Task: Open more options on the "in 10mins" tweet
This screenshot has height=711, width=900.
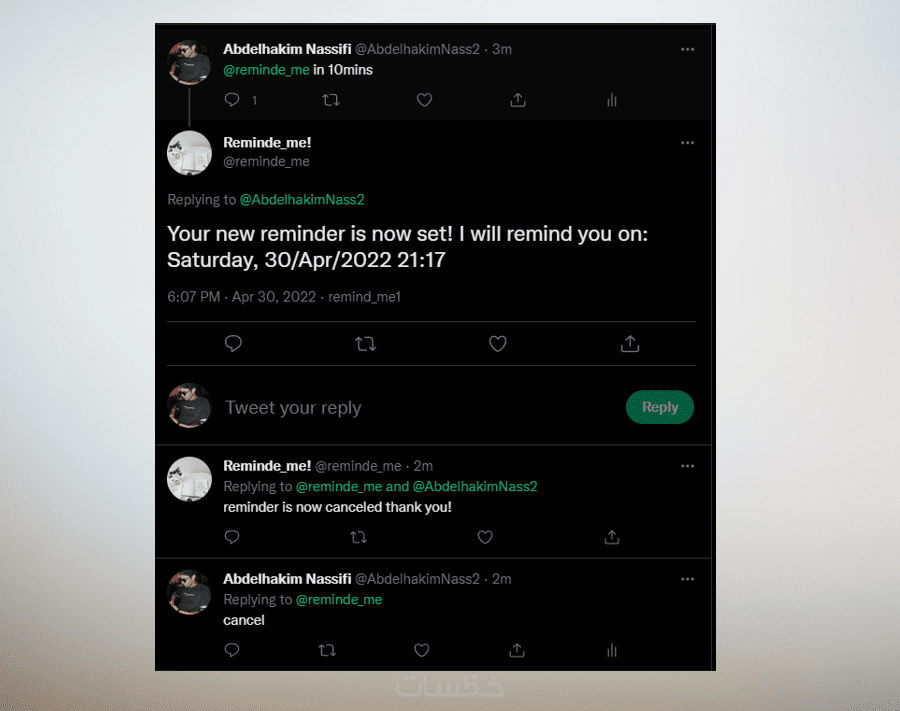Action: (687, 49)
